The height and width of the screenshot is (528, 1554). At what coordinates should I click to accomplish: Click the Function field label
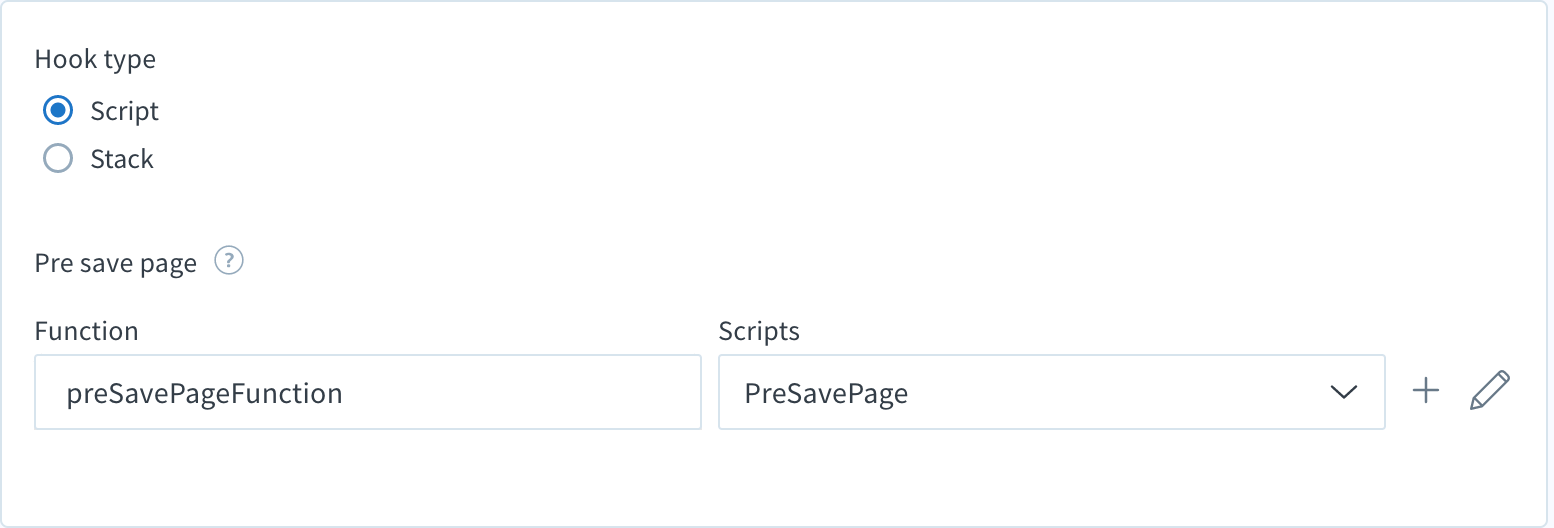86,331
